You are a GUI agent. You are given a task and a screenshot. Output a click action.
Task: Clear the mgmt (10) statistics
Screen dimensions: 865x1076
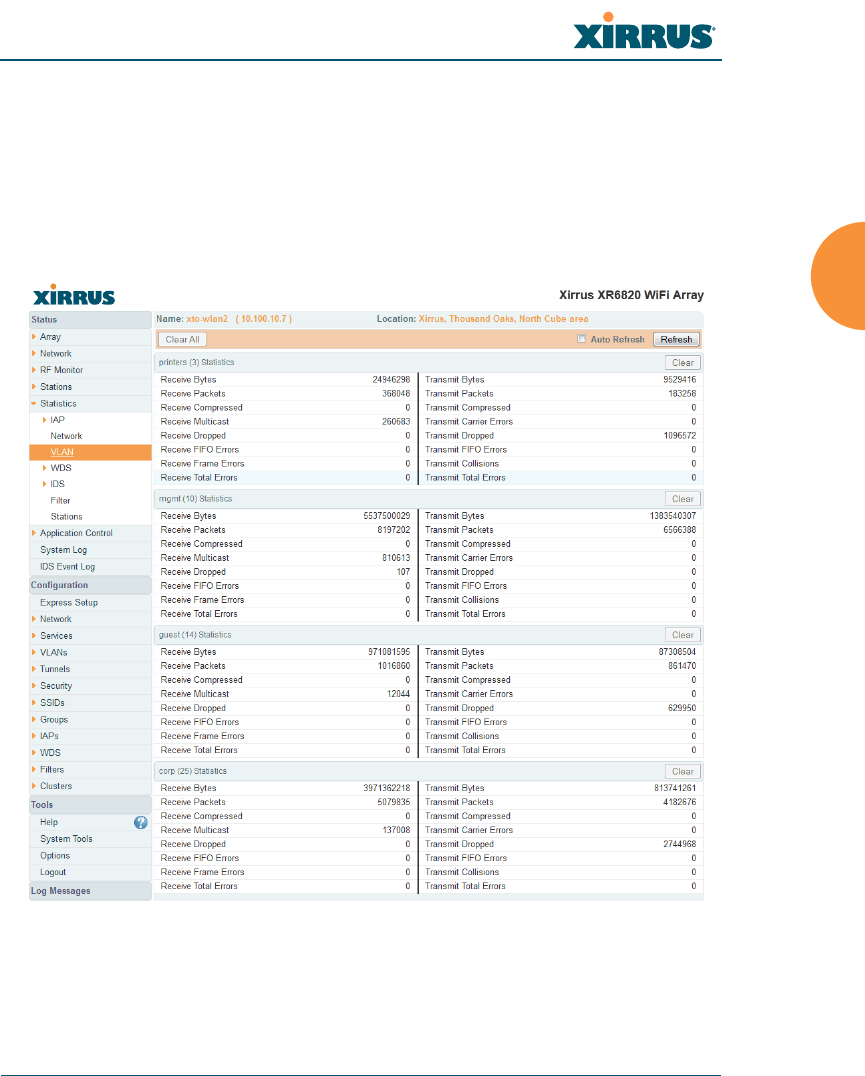point(683,499)
